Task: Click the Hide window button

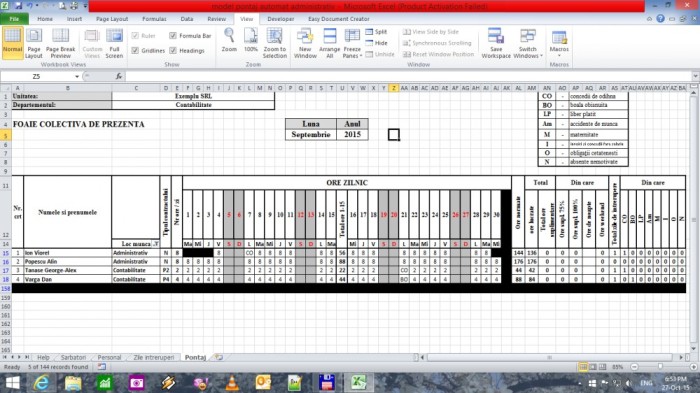Action: tap(376, 43)
